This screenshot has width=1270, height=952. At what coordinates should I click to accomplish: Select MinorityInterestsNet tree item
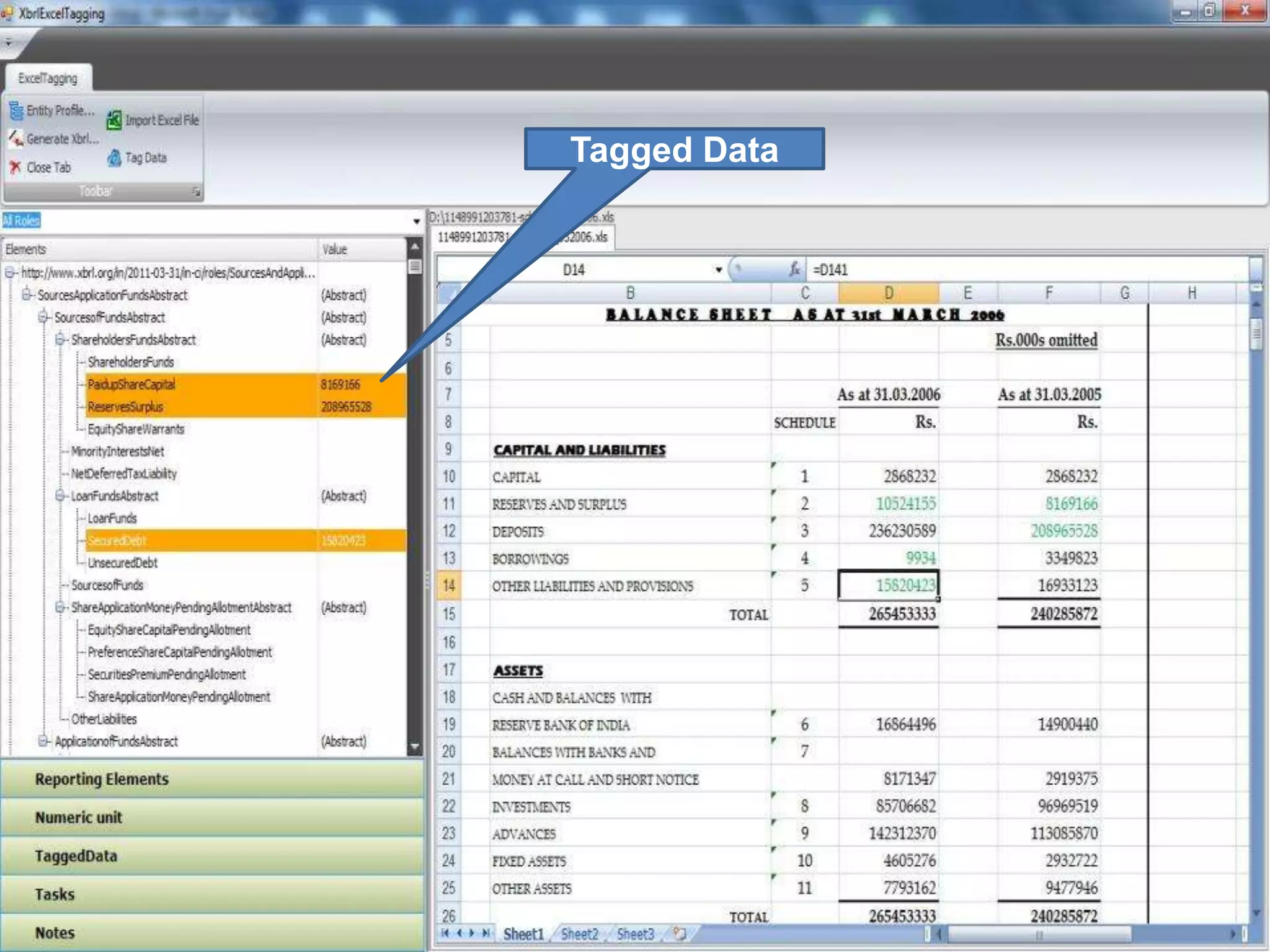point(118,451)
